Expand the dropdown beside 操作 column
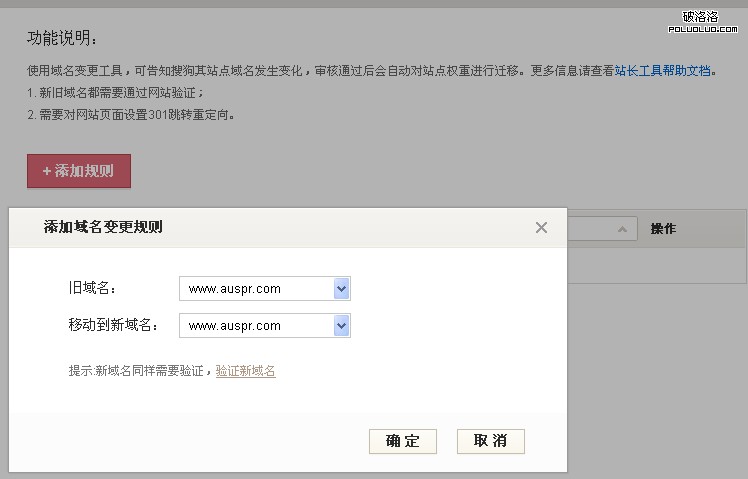The image size is (748, 479). (623, 229)
